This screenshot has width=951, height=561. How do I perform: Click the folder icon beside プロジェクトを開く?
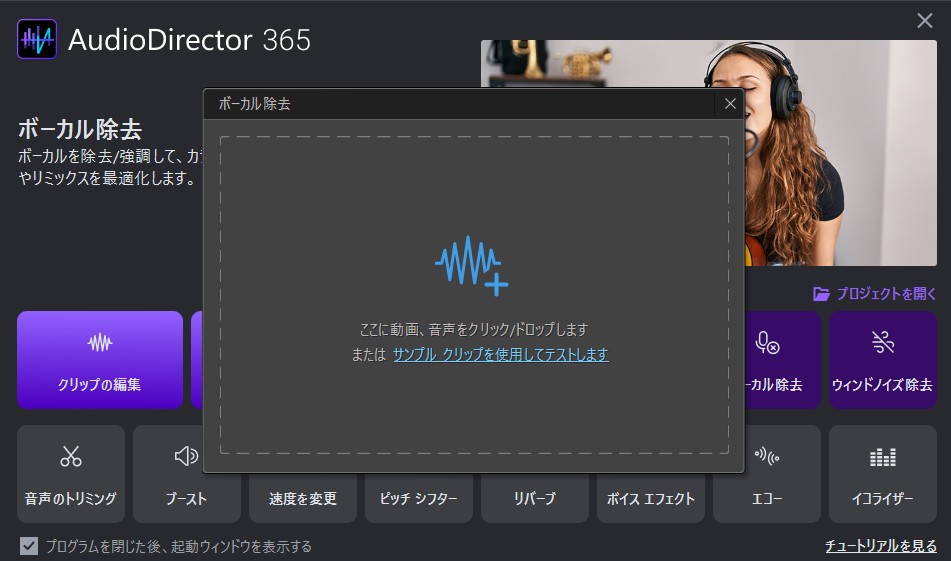click(x=821, y=294)
